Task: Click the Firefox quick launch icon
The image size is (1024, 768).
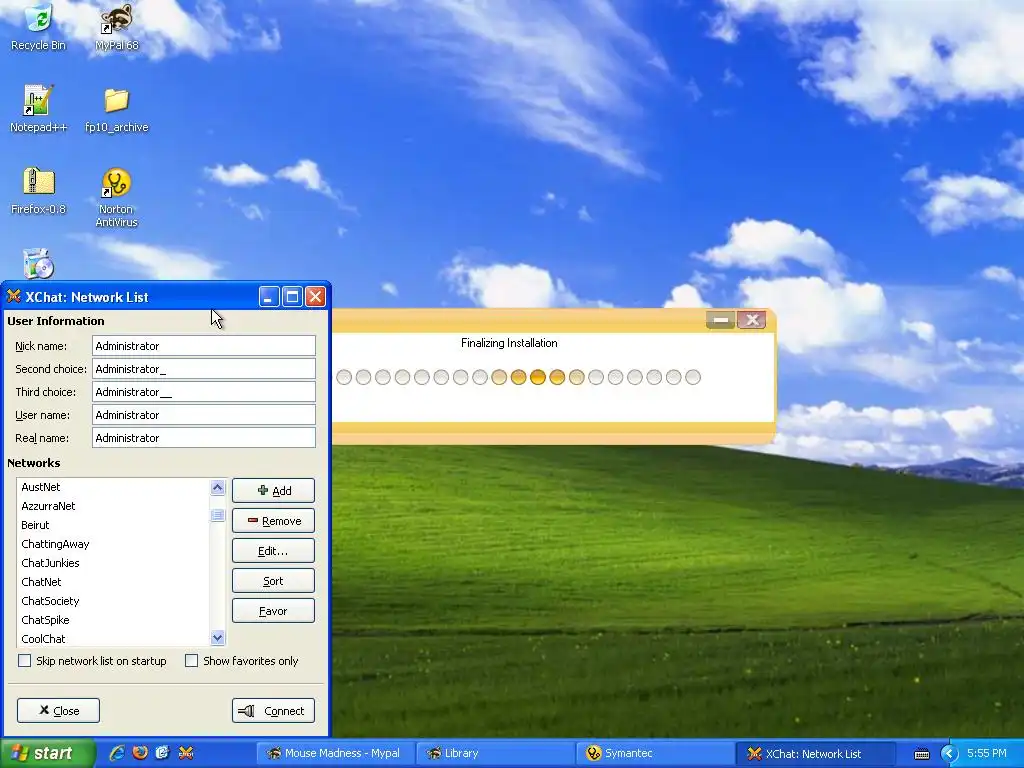Action: [140, 753]
